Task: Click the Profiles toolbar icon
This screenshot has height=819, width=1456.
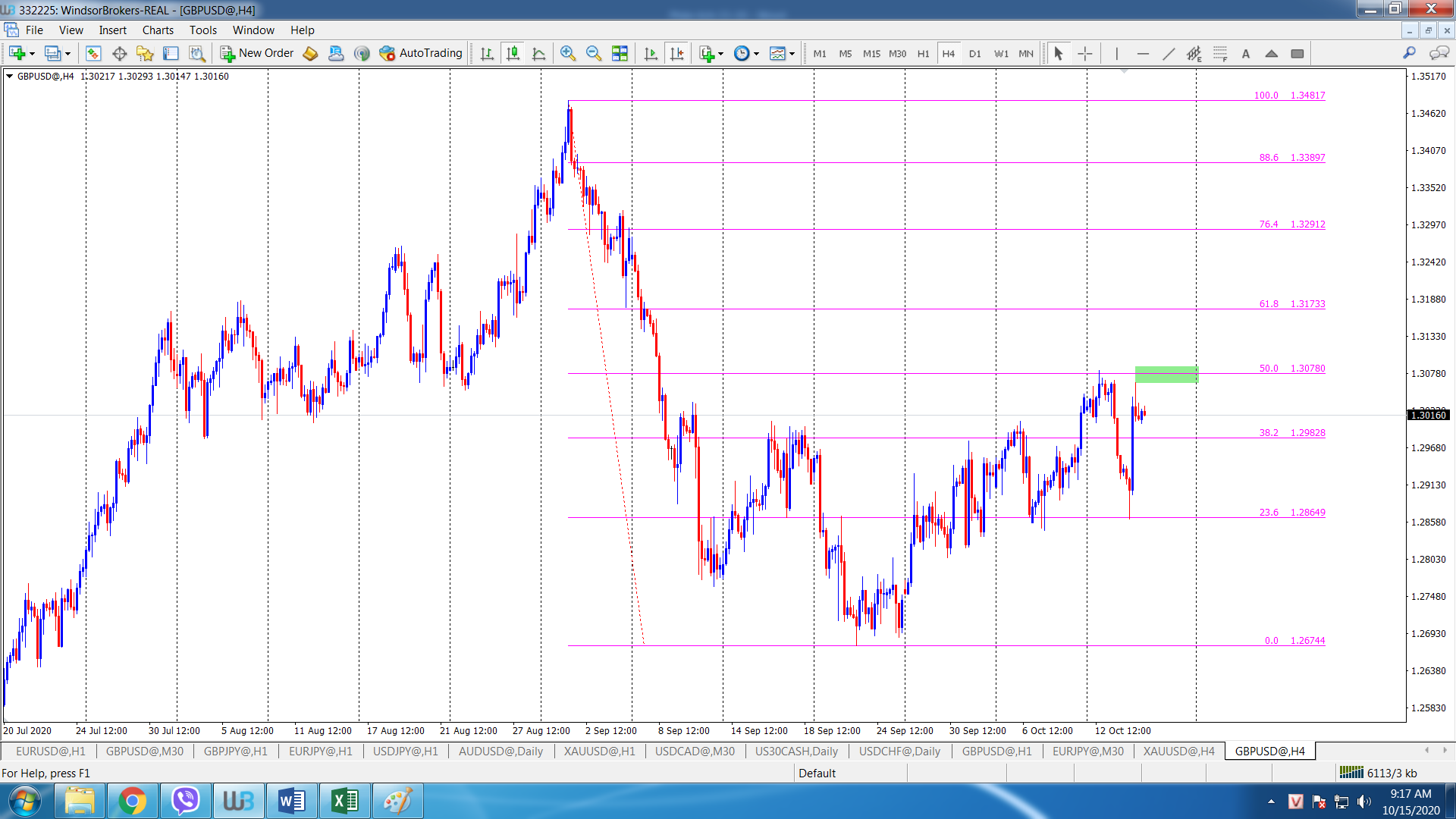Action: click(x=53, y=53)
